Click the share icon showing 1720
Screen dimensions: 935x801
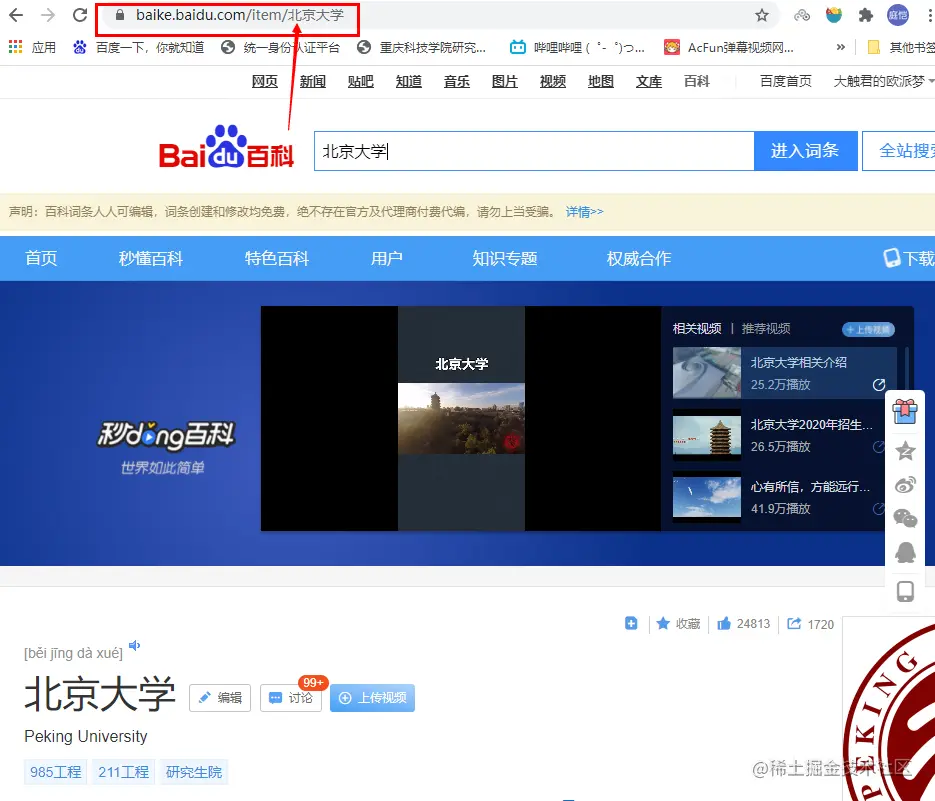point(810,624)
